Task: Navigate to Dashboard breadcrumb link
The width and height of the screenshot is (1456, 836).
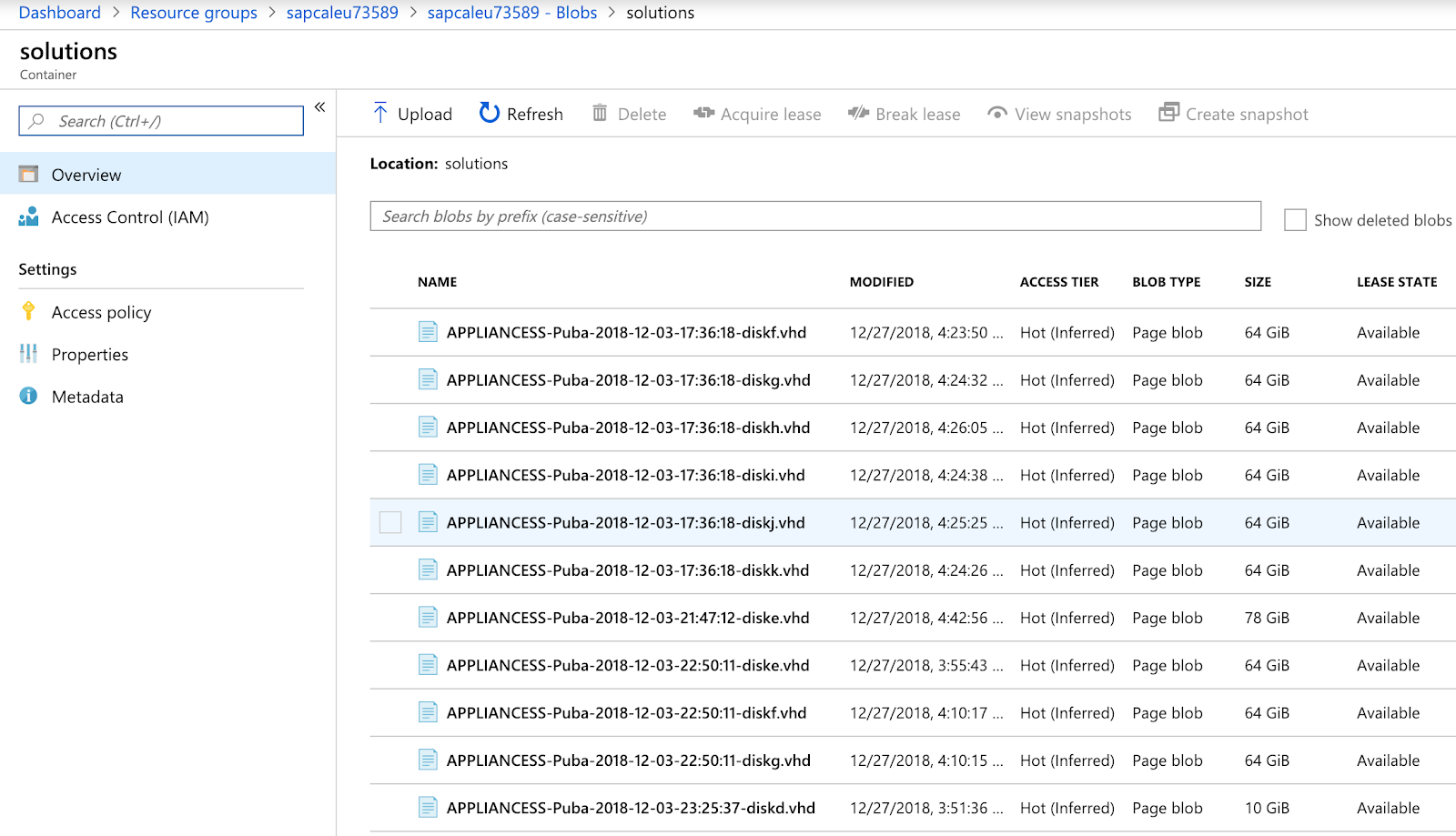Action: [59, 13]
